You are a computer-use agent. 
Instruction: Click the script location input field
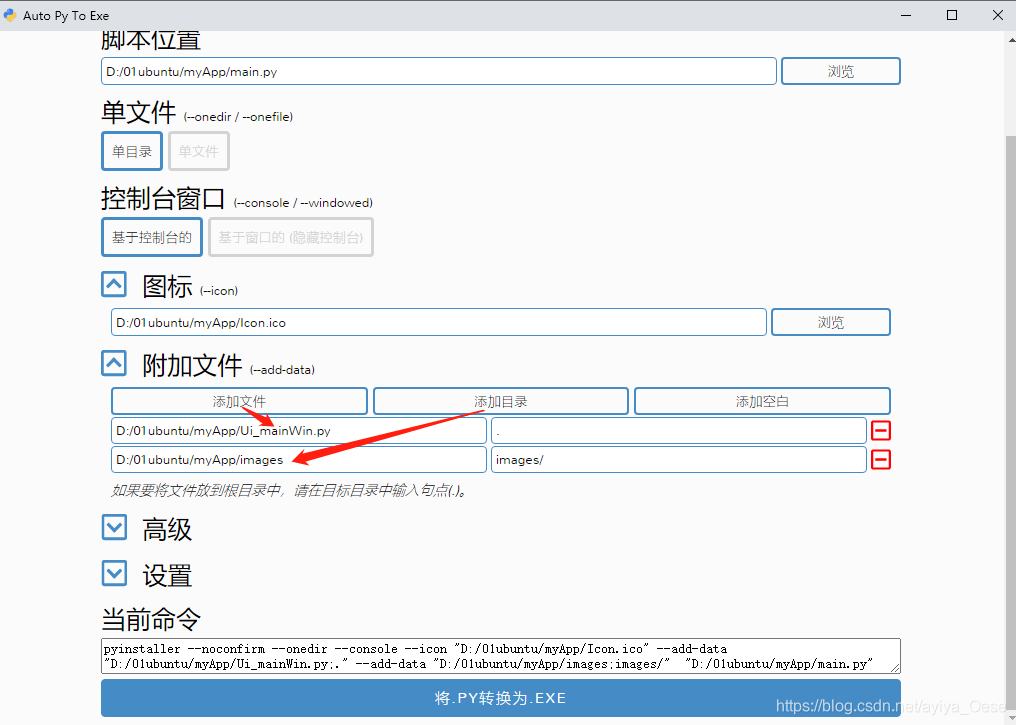(439, 71)
